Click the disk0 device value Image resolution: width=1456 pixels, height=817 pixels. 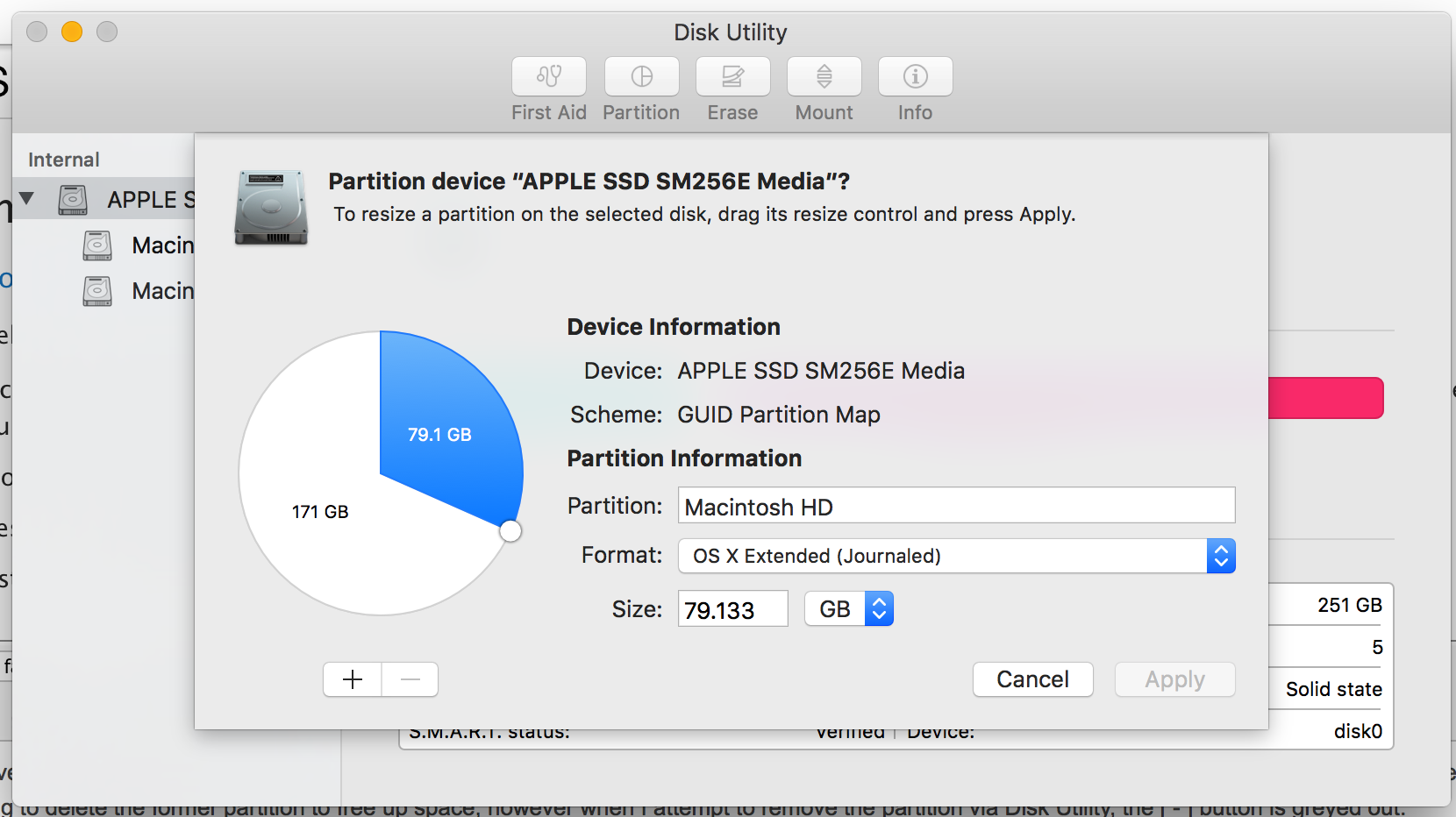(x=1359, y=731)
